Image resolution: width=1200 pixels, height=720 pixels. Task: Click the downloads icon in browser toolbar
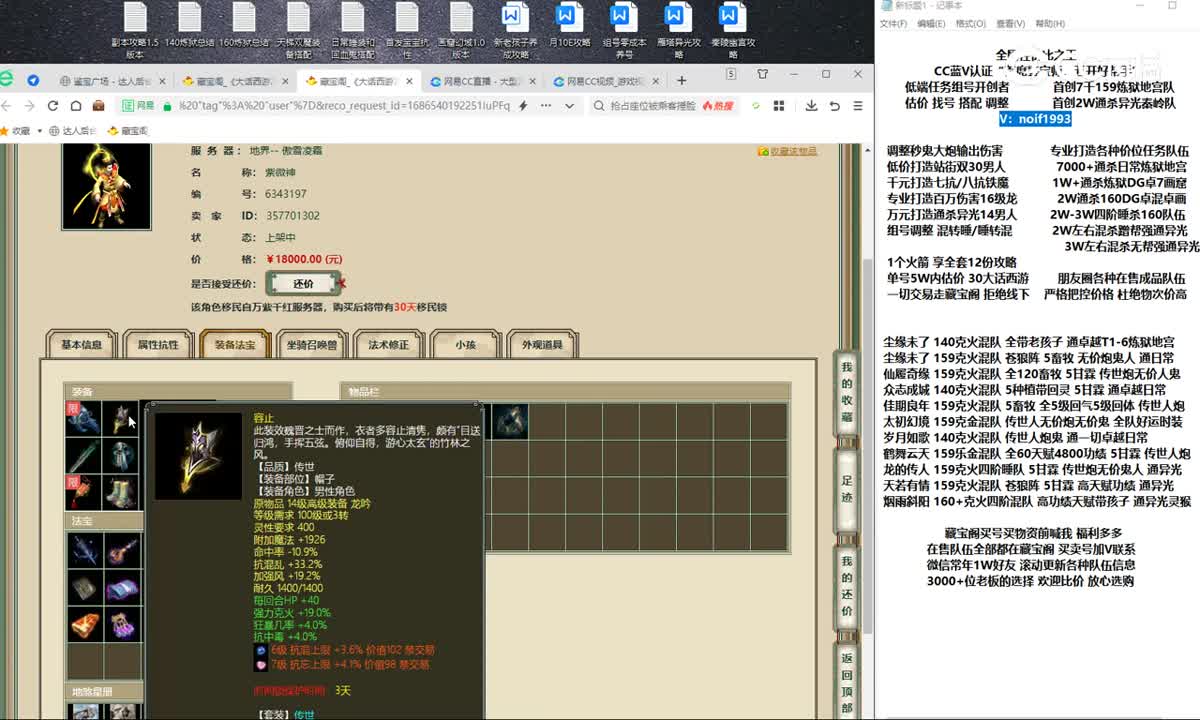coord(809,105)
